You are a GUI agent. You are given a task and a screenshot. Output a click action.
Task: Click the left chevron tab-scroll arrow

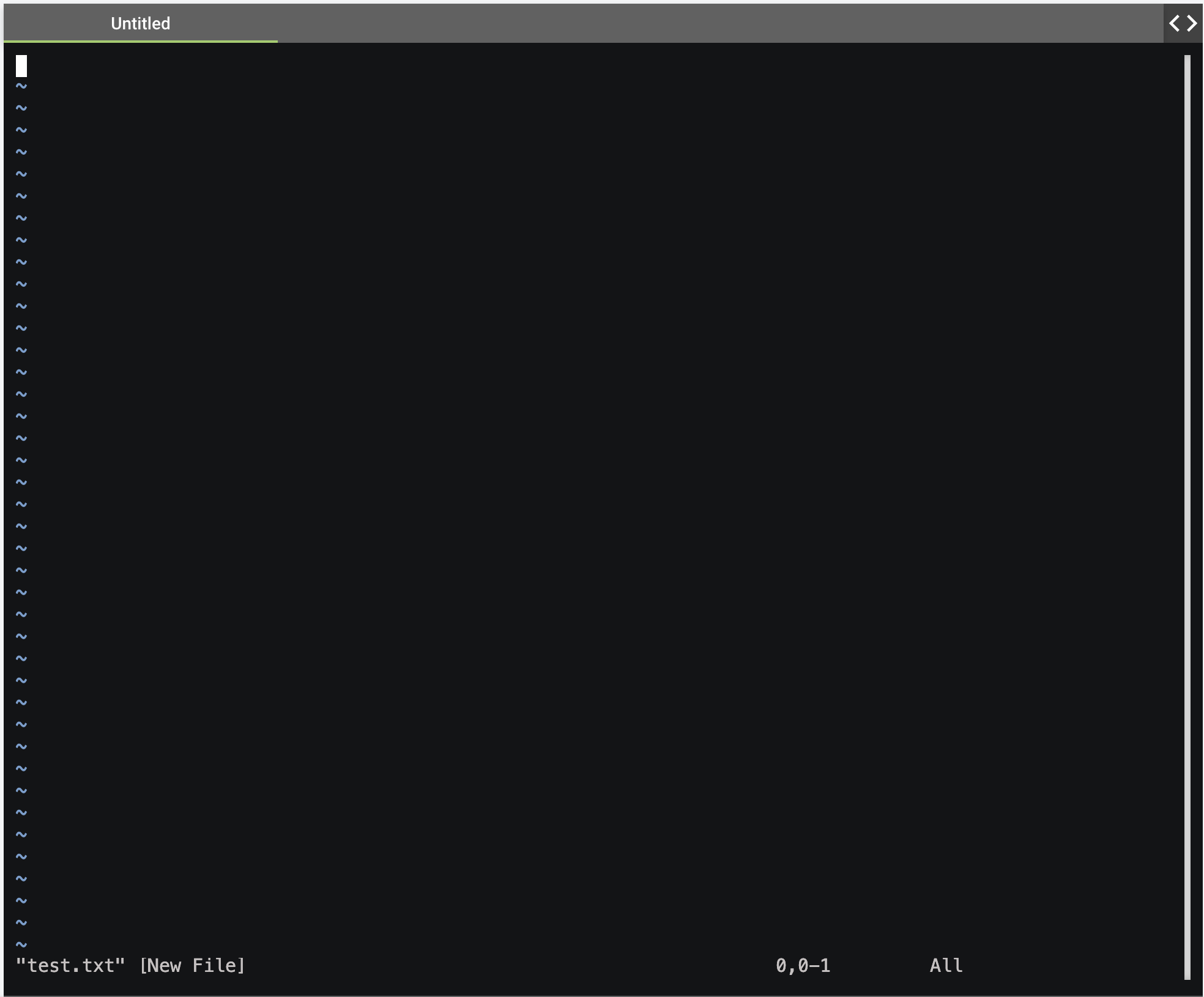[1174, 24]
